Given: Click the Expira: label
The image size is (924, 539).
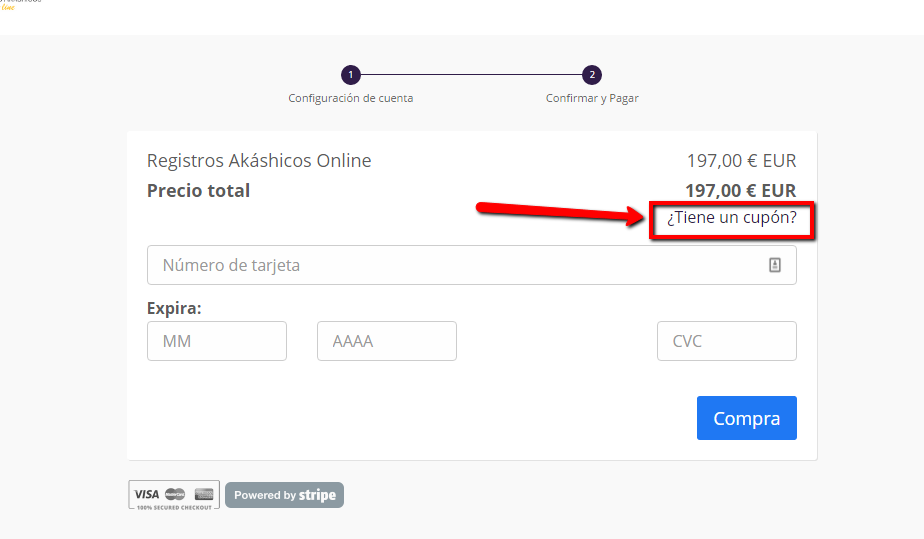Looking at the screenshot, I should (174, 308).
